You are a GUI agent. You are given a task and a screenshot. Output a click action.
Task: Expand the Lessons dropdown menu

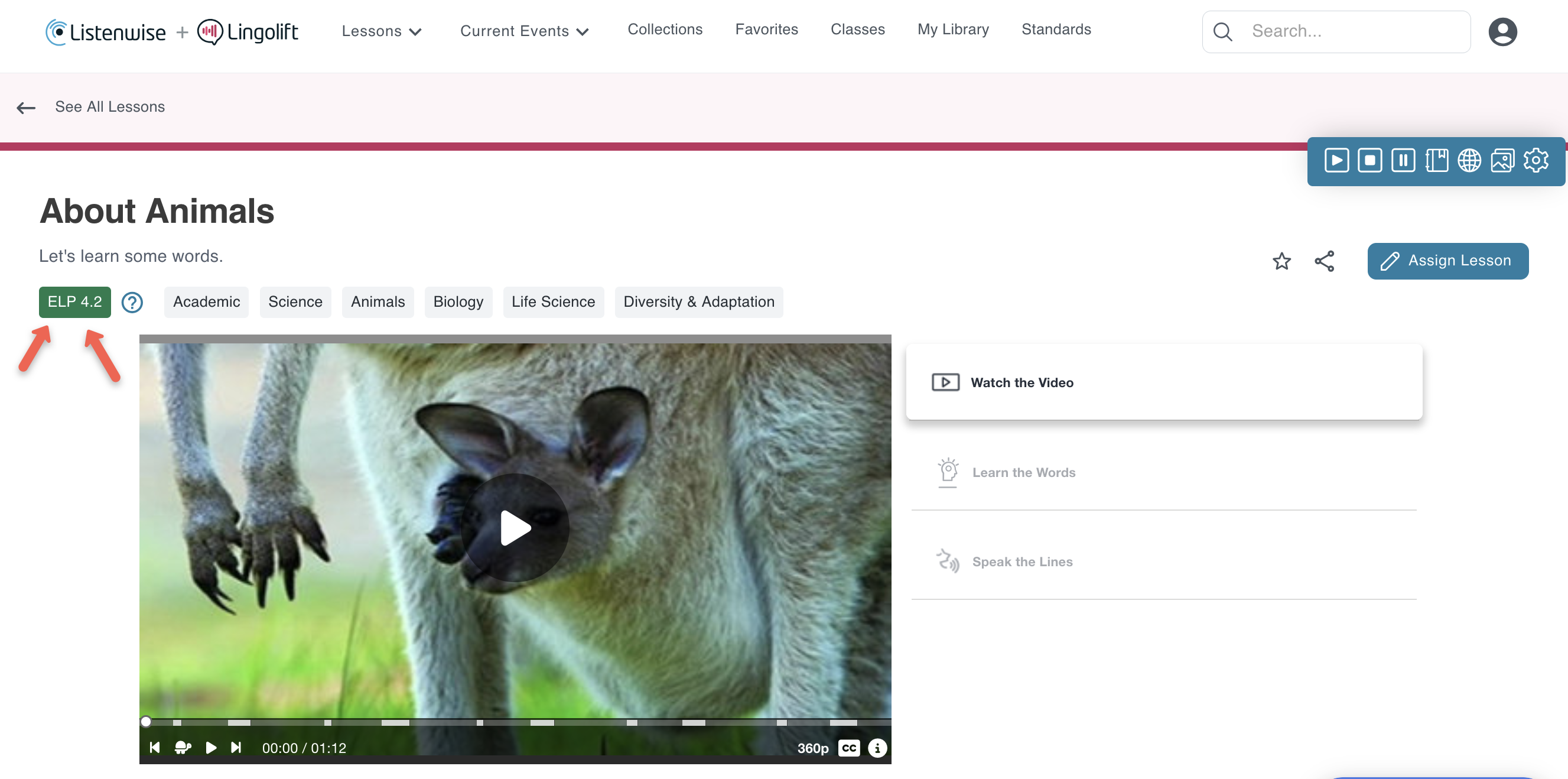pyautogui.click(x=381, y=31)
